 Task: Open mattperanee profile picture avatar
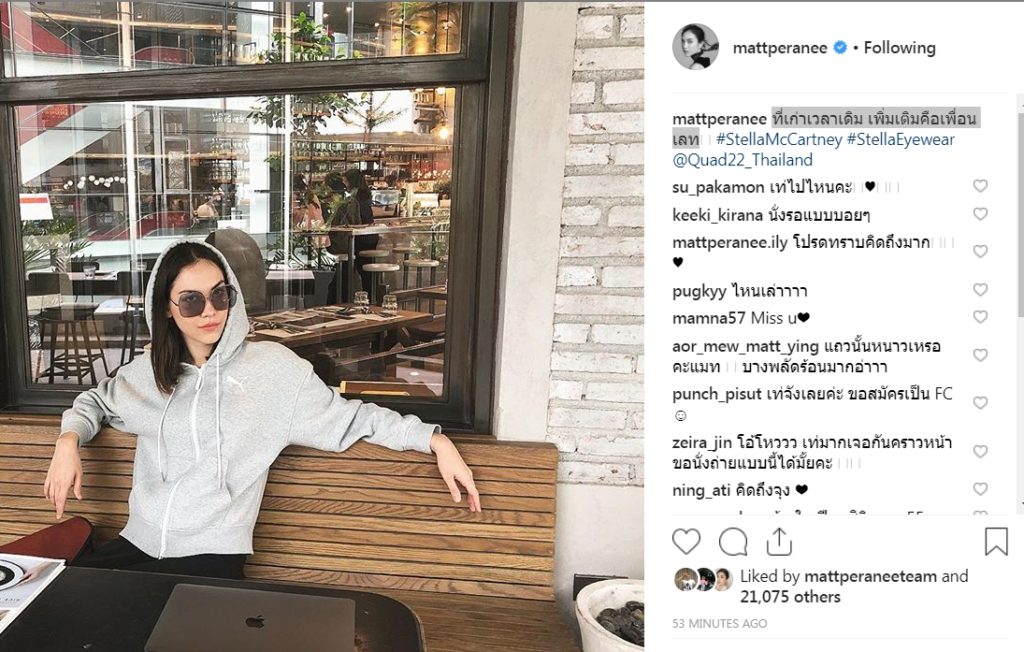click(x=696, y=47)
